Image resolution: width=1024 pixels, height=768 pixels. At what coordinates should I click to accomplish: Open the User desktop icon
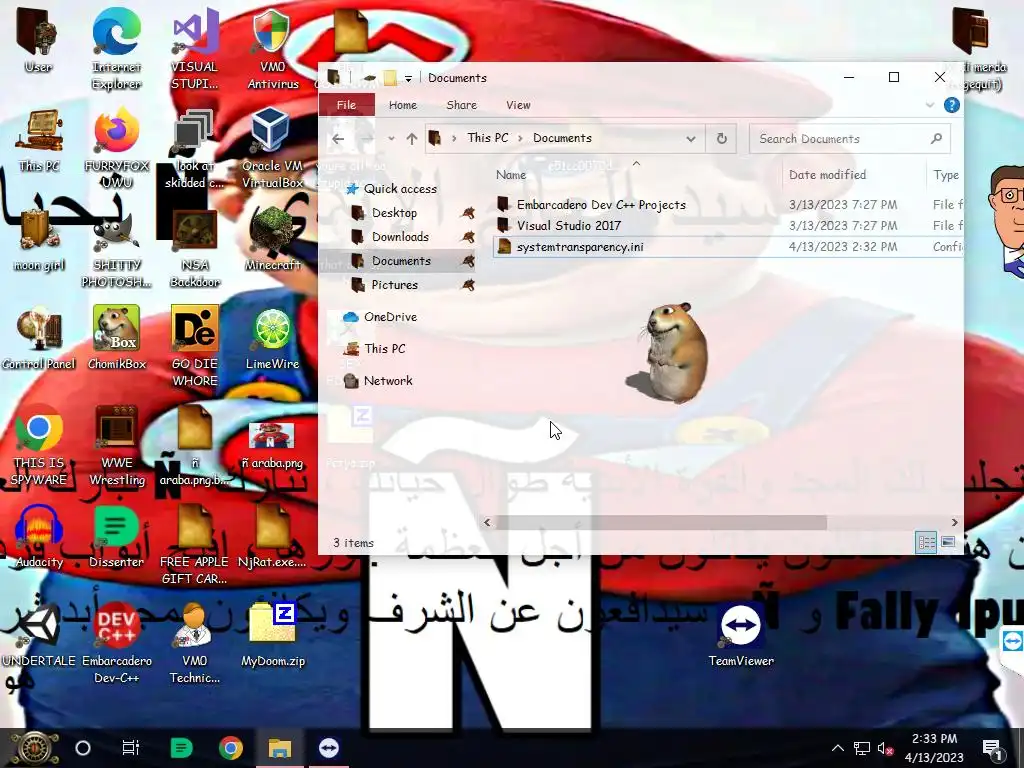click(38, 40)
